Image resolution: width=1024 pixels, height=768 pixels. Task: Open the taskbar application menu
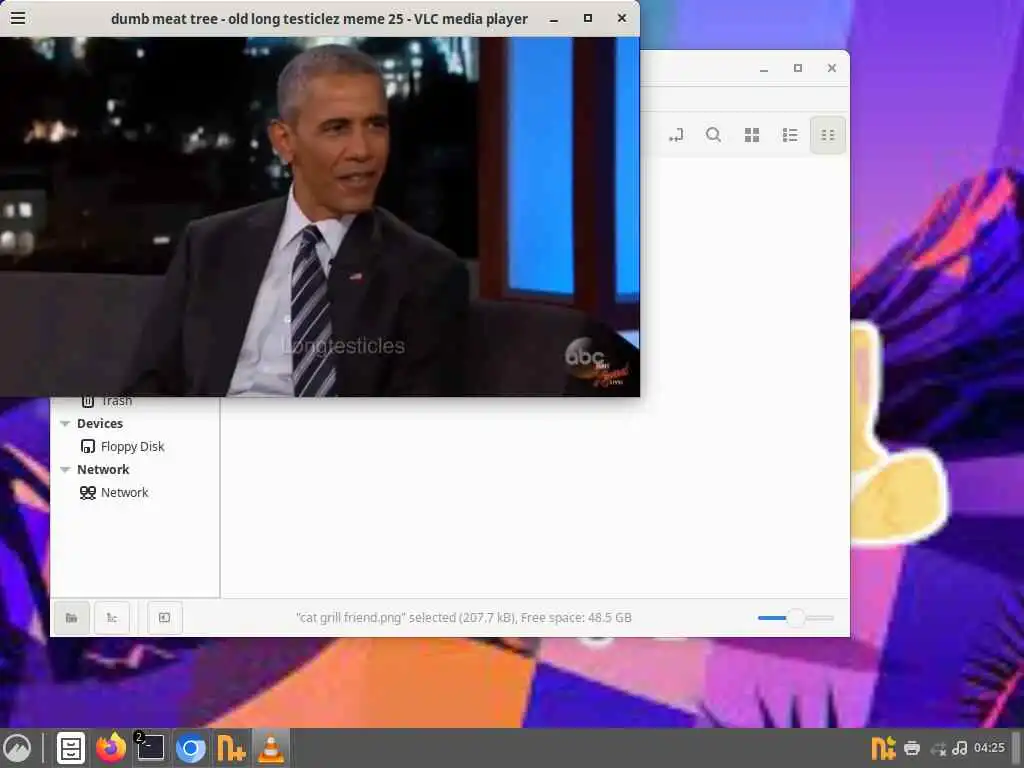tap(18, 748)
